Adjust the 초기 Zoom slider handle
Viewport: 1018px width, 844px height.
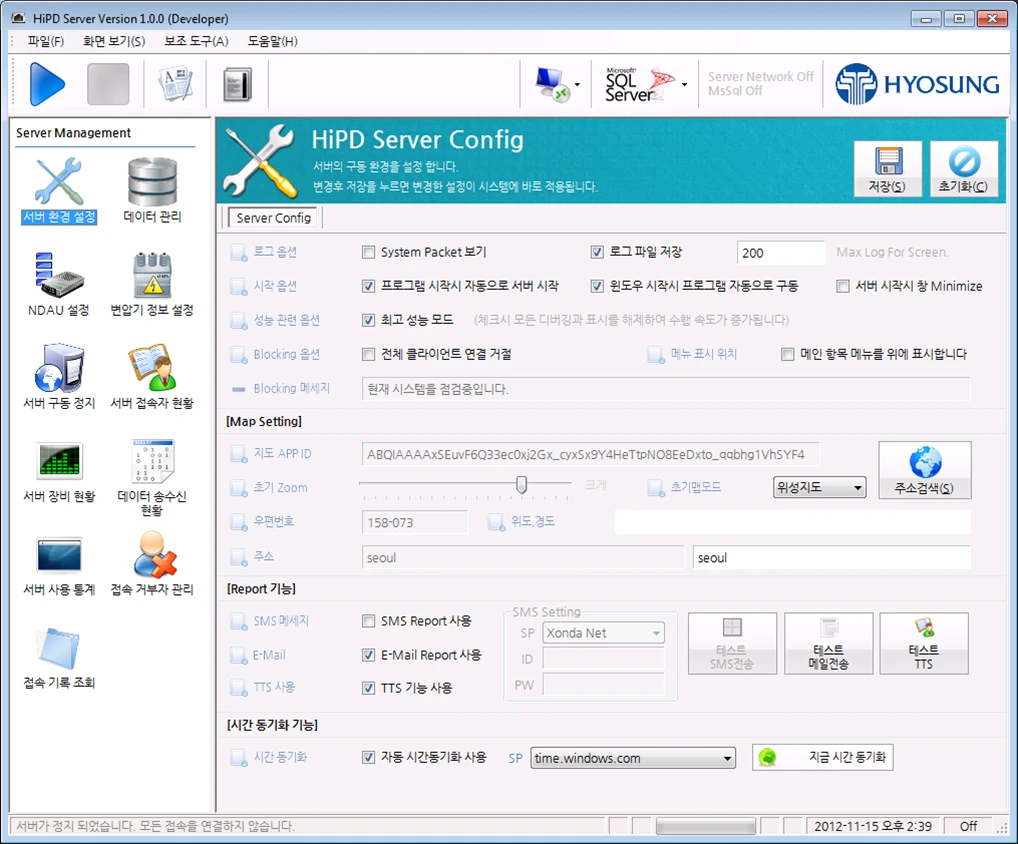point(521,485)
